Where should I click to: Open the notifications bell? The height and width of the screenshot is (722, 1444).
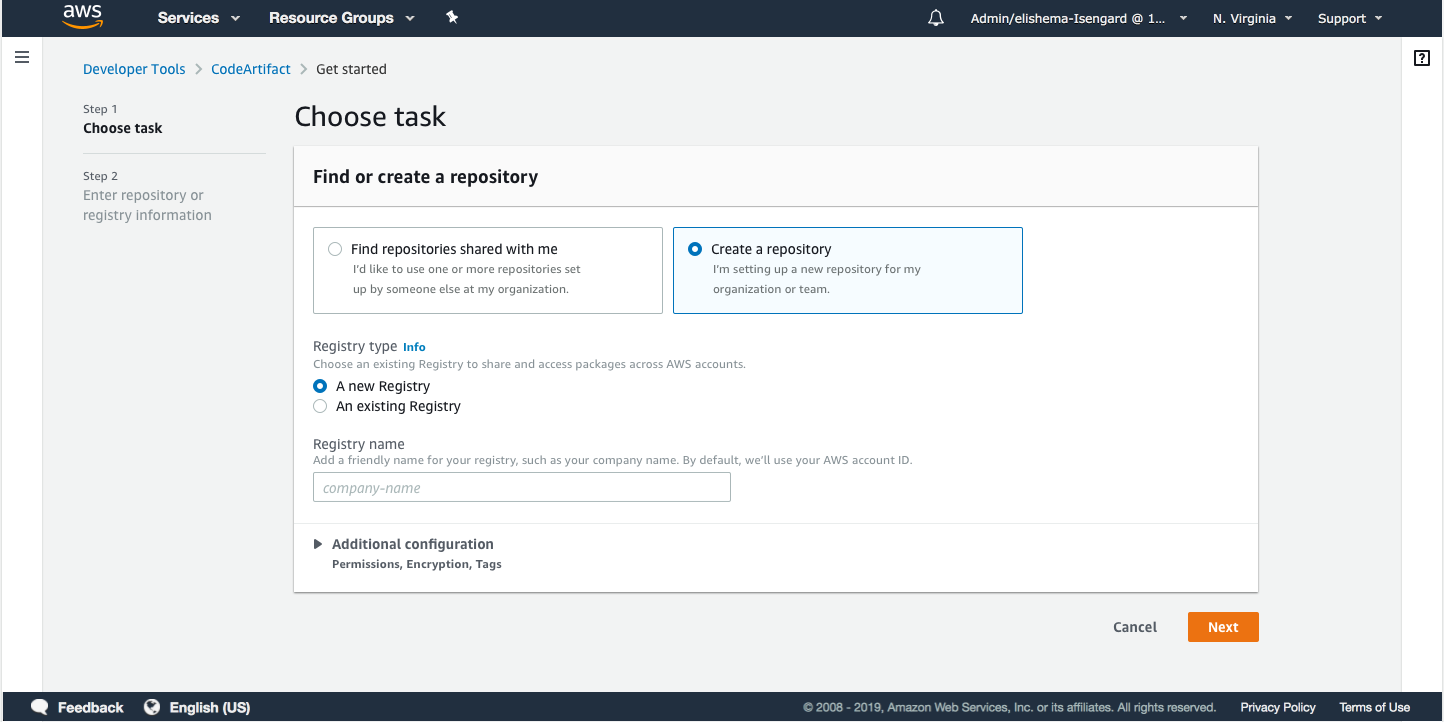pyautogui.click(x=936, y=18)
